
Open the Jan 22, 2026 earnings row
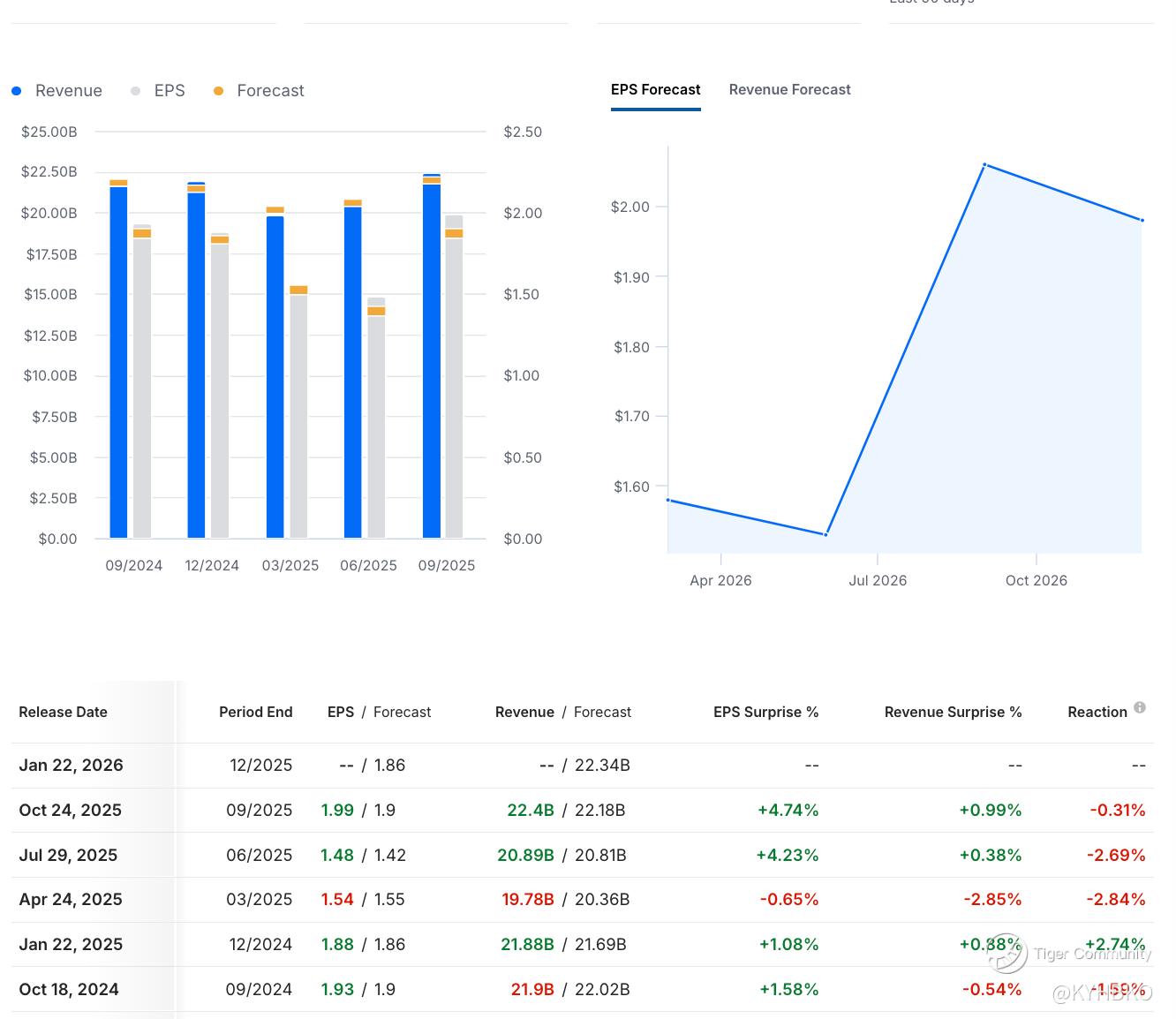point(71,766)
